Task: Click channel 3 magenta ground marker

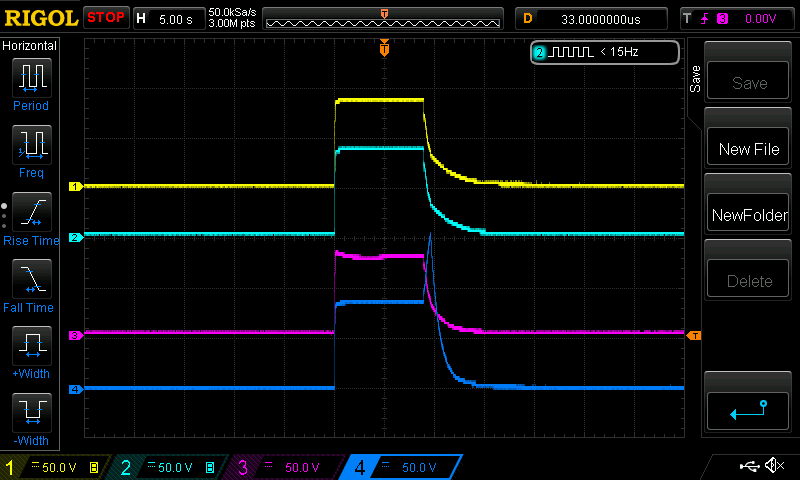Action: pos(76,336)
